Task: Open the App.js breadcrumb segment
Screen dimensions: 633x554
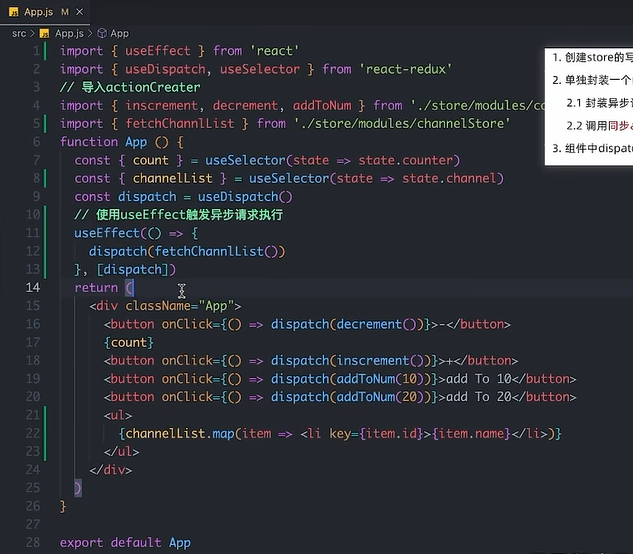Action: pyautogui.click(x=69, y=34)
